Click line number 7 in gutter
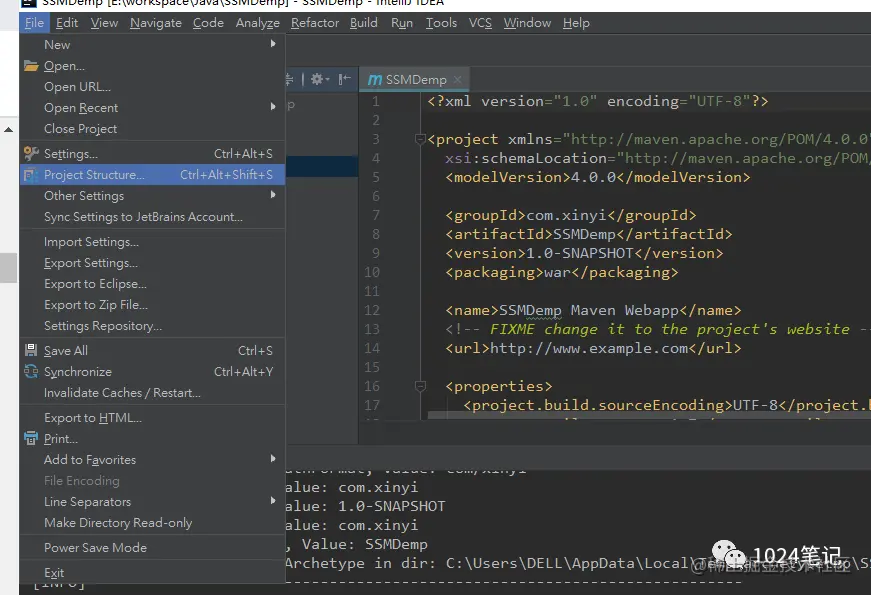This screenshot has height=595, width=871. click(x=376, y=215)
